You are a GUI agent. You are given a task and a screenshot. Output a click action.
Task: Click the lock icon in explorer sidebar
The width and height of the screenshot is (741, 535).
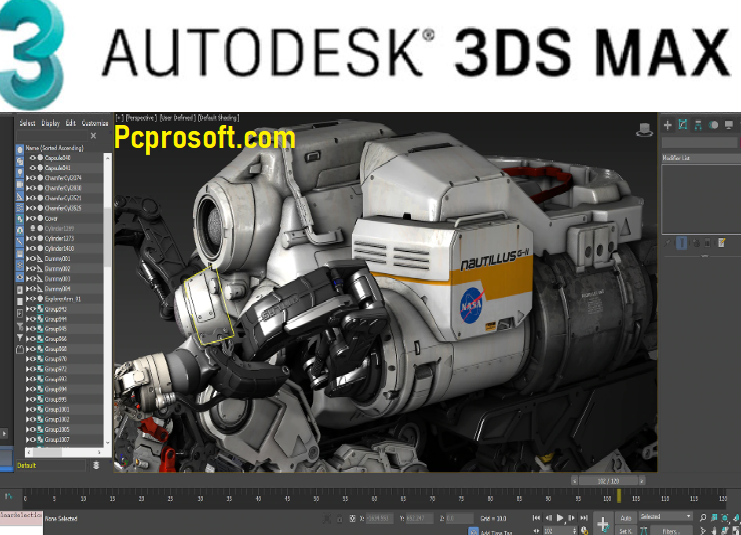(20, 350)
